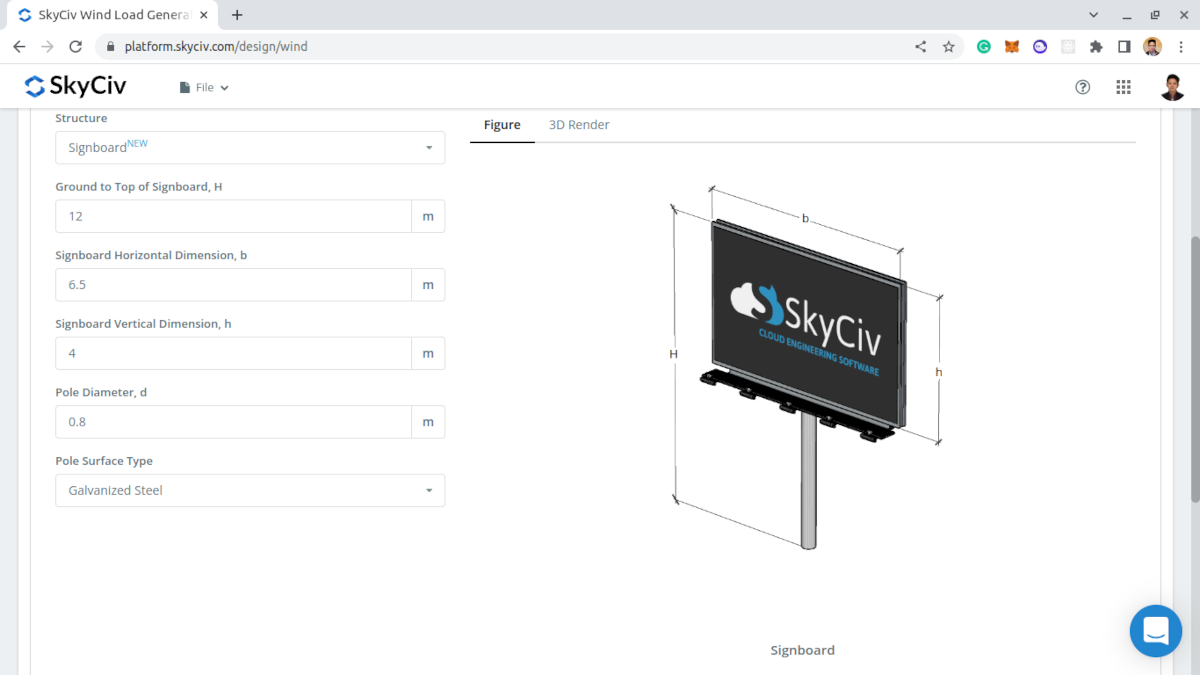Open the tab search chevron

point(1091,15)
